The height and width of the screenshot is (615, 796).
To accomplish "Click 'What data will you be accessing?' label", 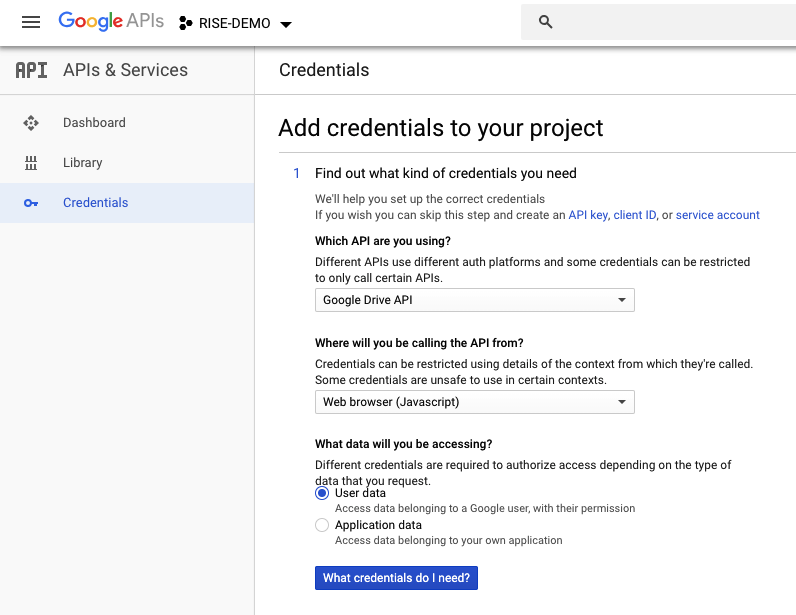I will click(x=404, y=444).
